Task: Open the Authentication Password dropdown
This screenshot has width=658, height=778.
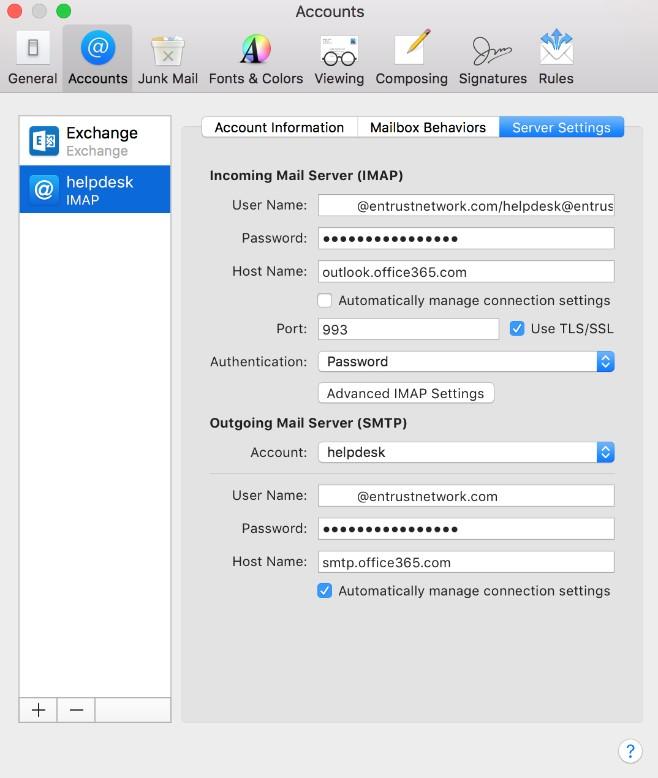Action: (x=466, y=362)
